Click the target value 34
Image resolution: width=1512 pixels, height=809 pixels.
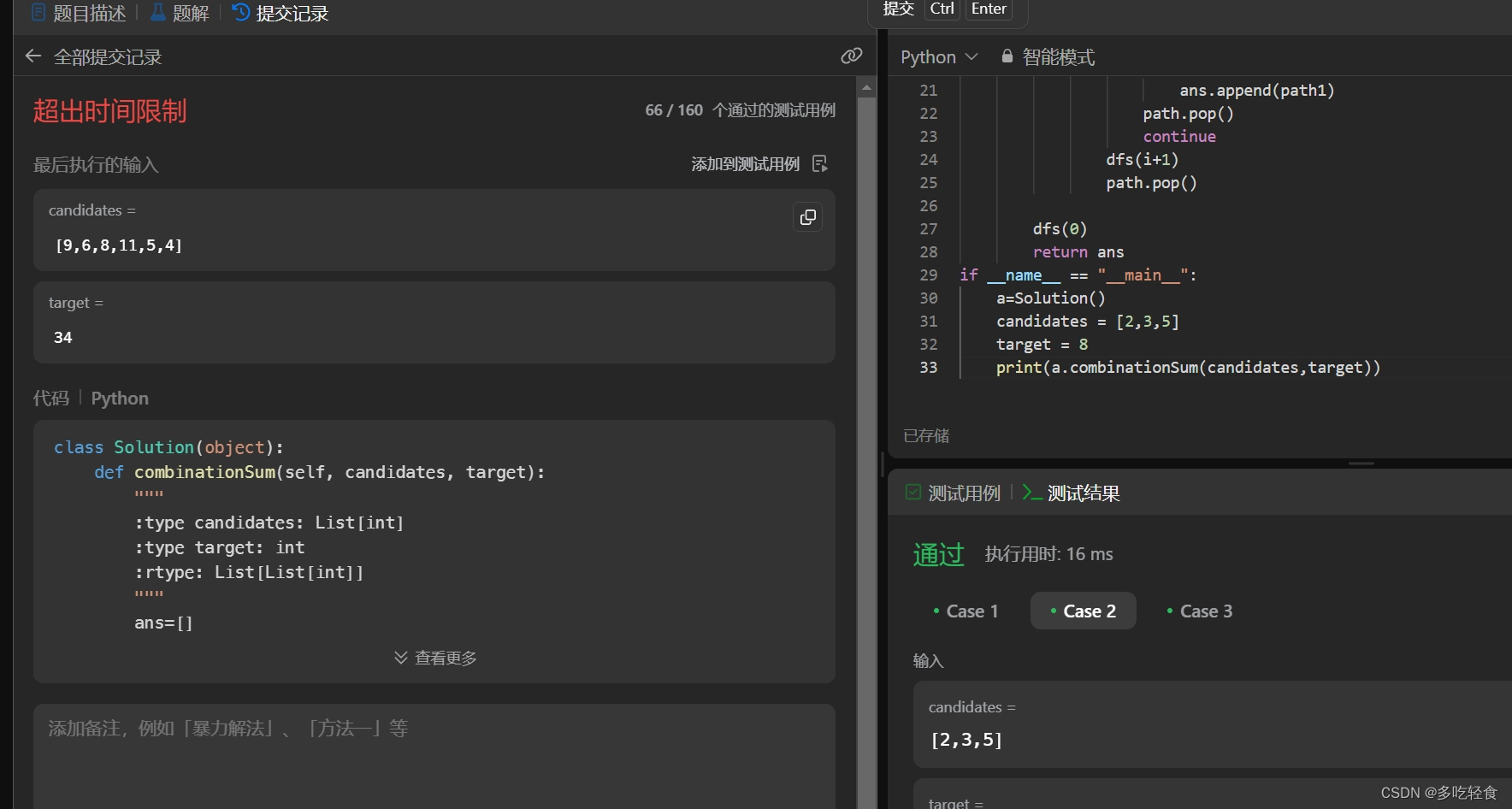point(63,338)
